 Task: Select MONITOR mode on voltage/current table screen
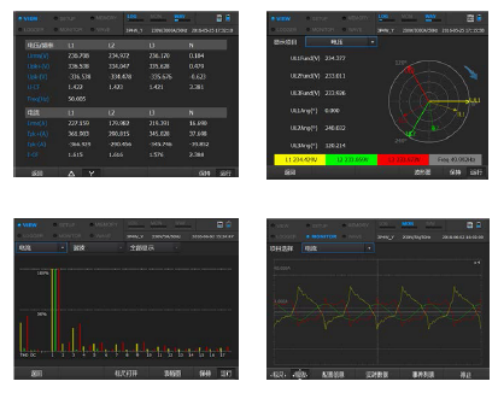(x=68, y=30)
